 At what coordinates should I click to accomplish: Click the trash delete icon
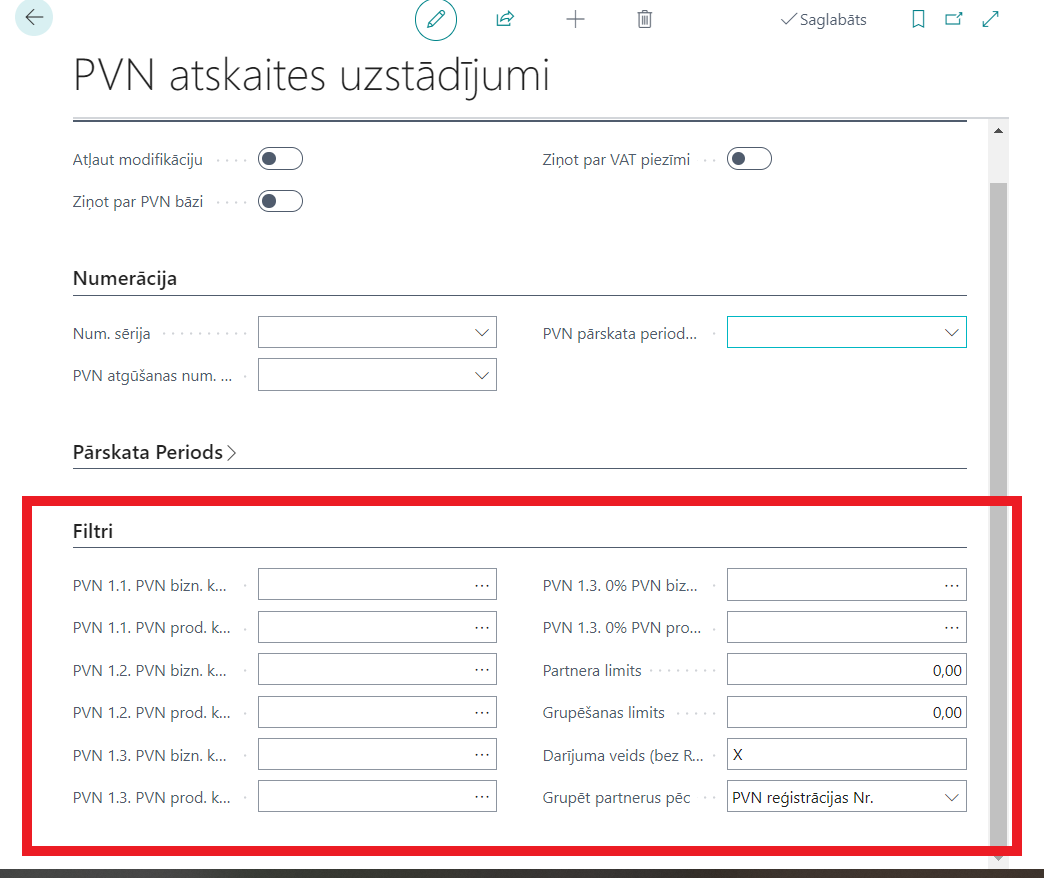click(x=645, y=19)
